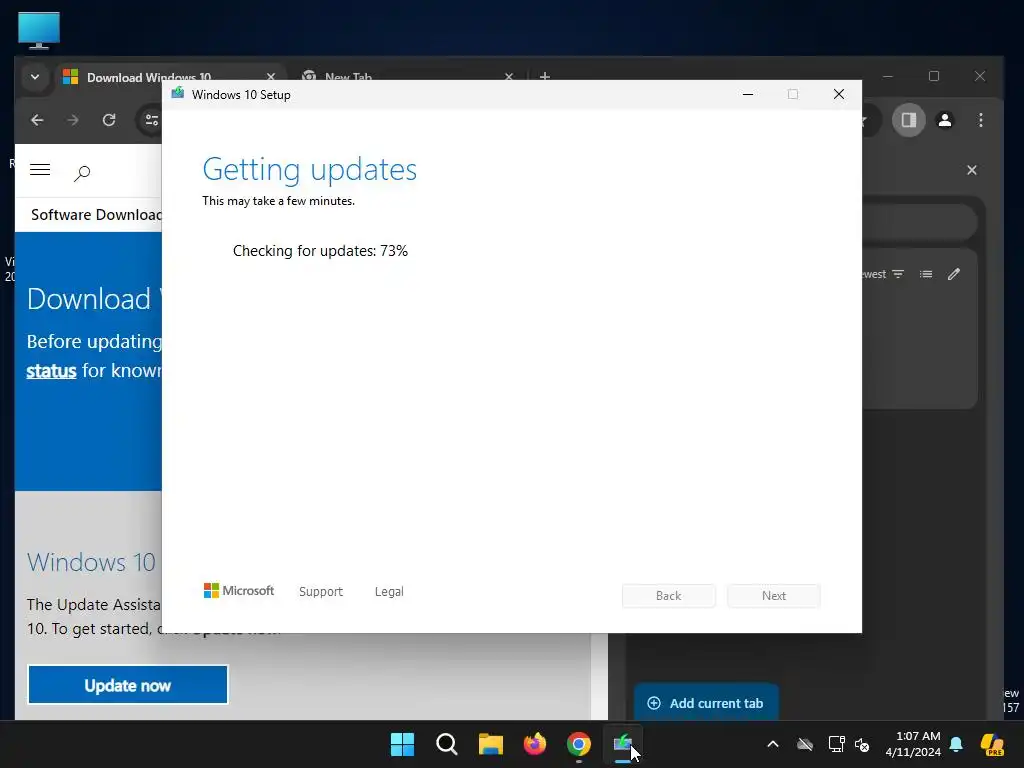The width and height of the screenshot is (1024, 768).
Task: Click Add current tab button
Action: pyautogui.click(x=705, y=703)
